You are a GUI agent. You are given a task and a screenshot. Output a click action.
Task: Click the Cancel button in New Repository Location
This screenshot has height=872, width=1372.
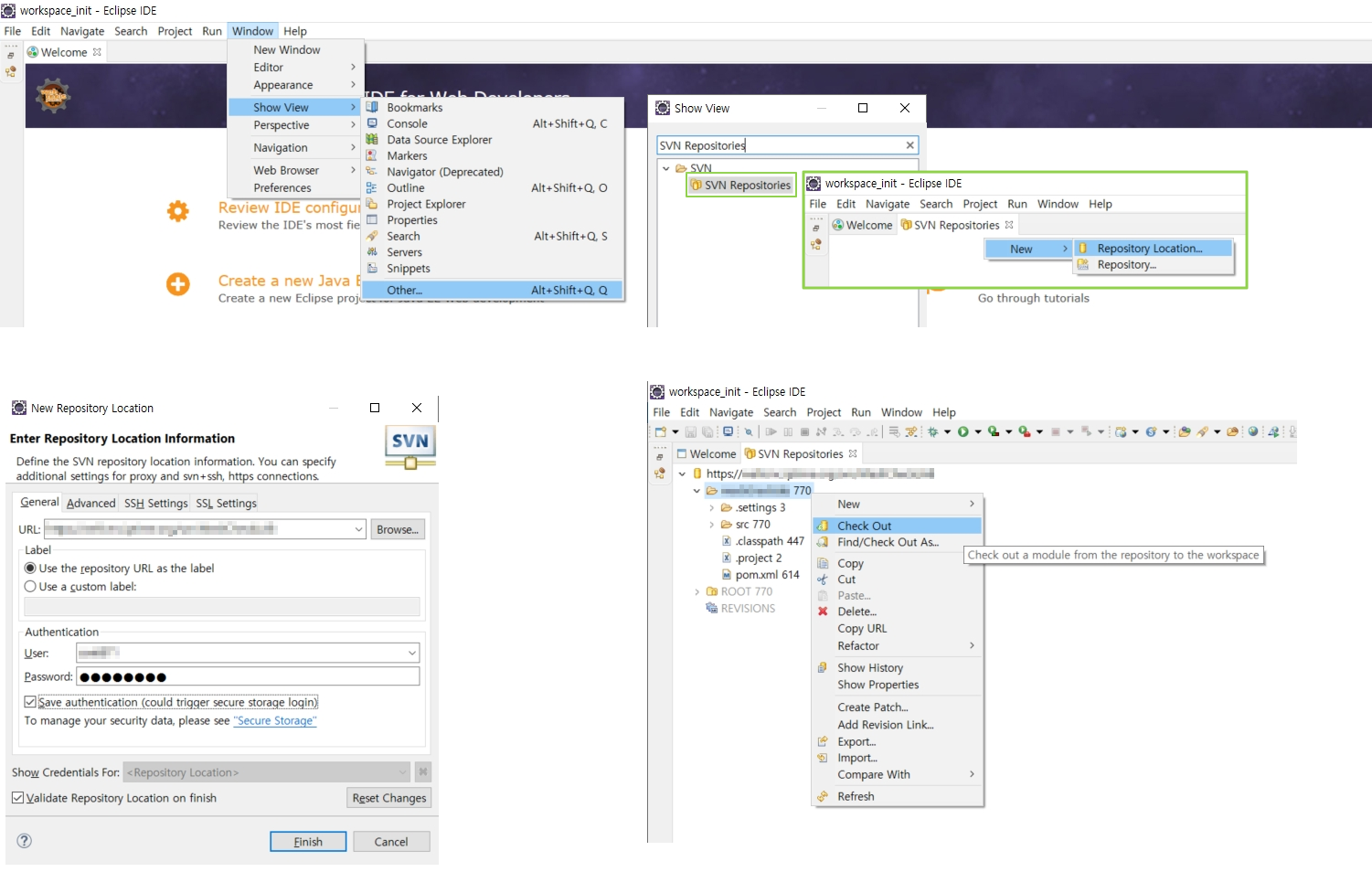(391, 842)
